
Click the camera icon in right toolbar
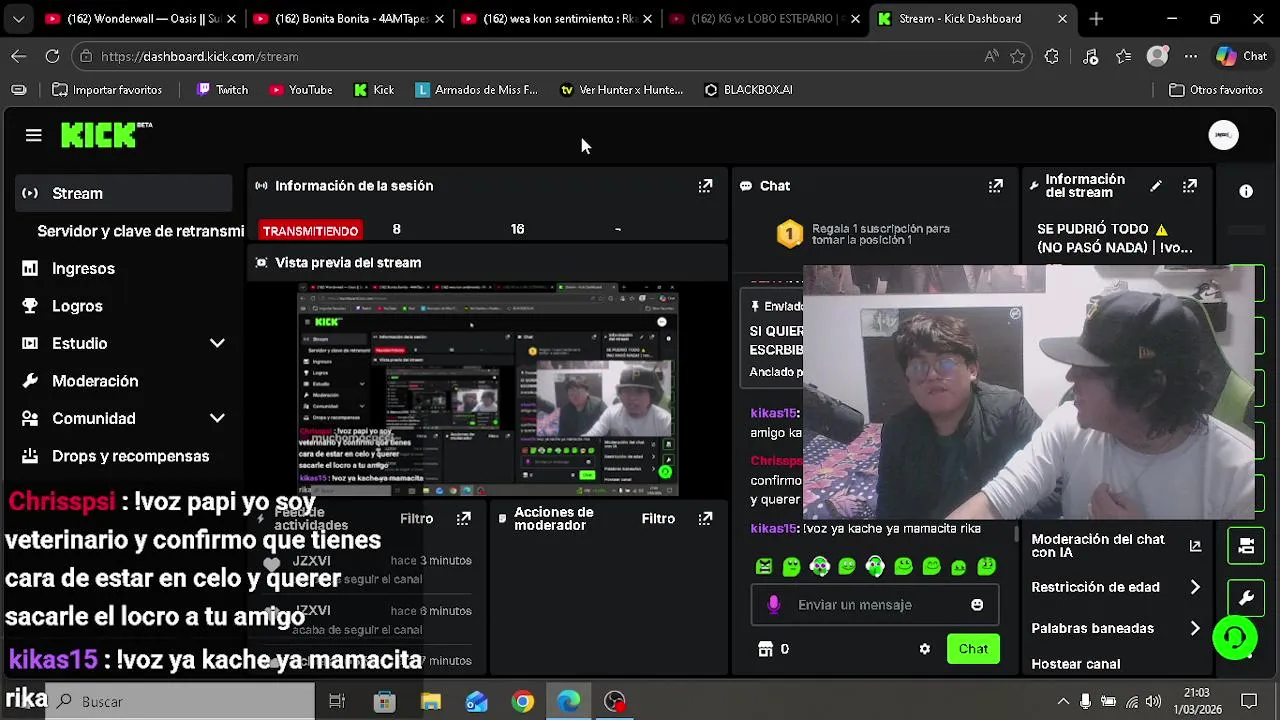[x=1246, y=546]
